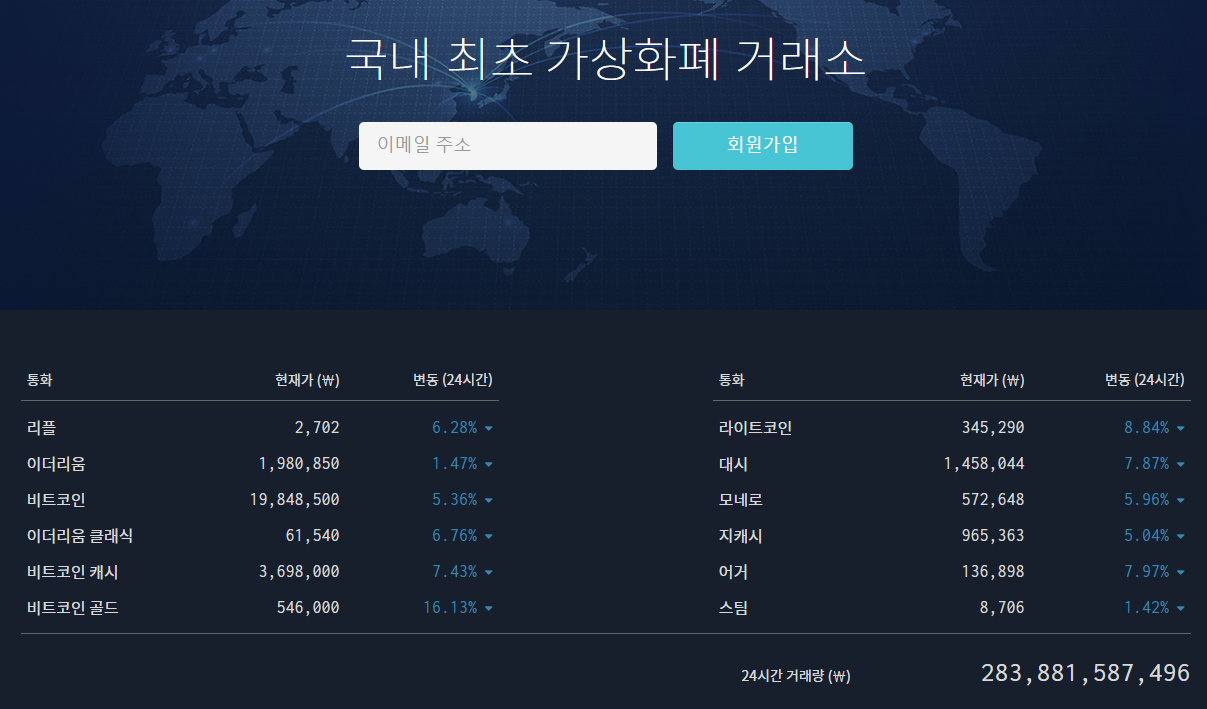Click the 24시간 거래량 (₩) label
1207x709 pixels.
click(x=796, y=676)
